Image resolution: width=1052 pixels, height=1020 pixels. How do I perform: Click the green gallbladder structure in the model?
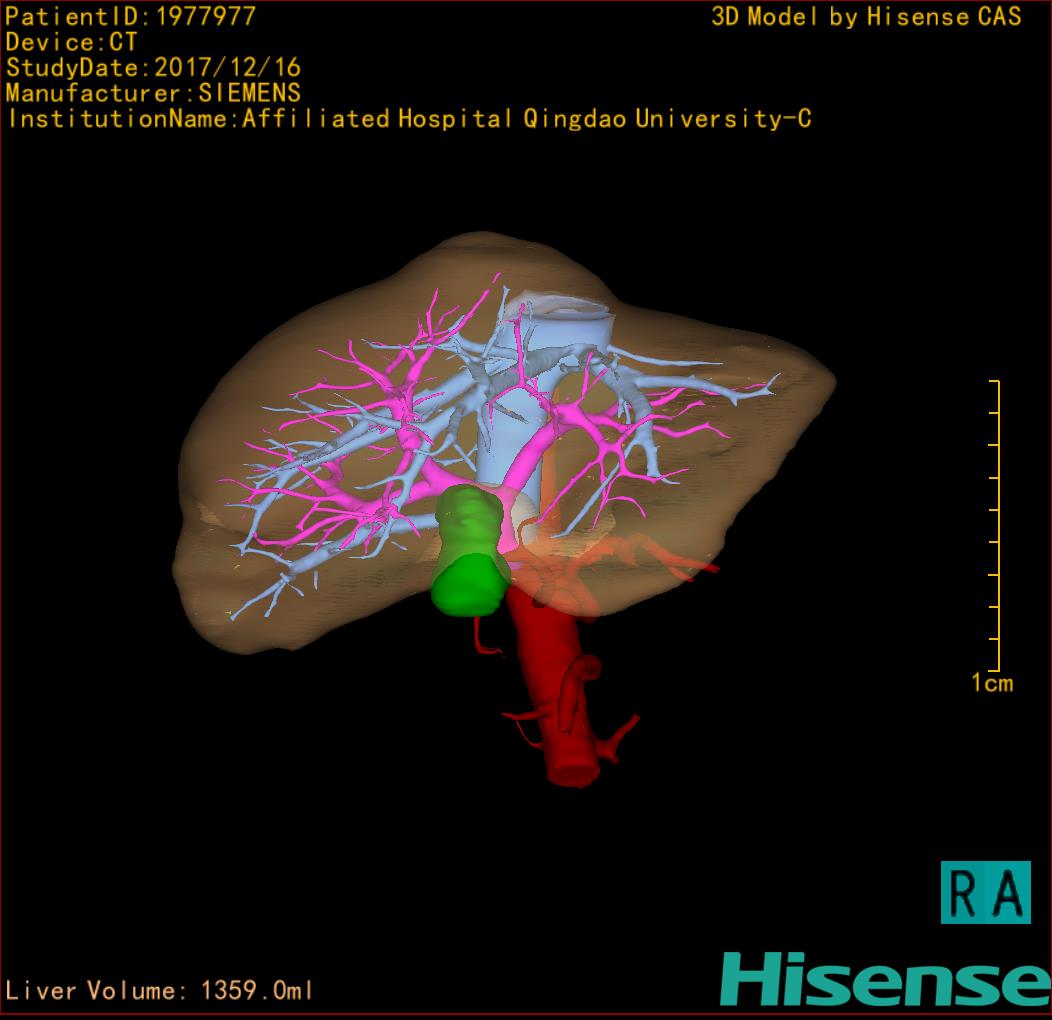[x=470, y=550]
